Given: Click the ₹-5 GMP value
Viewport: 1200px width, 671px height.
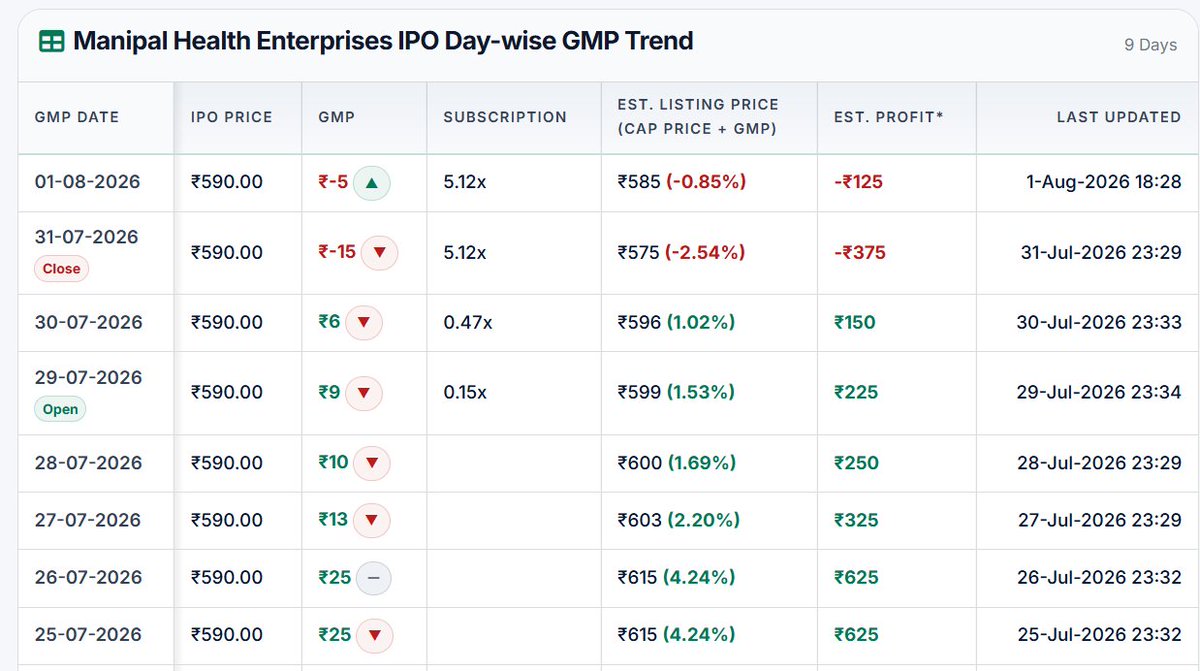Looking at the screenshot, I should tap(333, 183).
